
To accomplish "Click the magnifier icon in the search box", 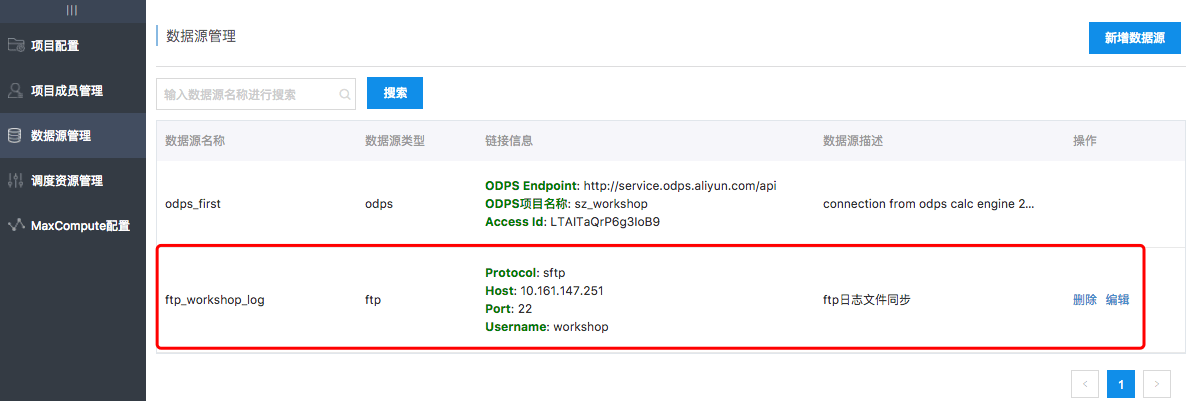I will pos(345,94).
